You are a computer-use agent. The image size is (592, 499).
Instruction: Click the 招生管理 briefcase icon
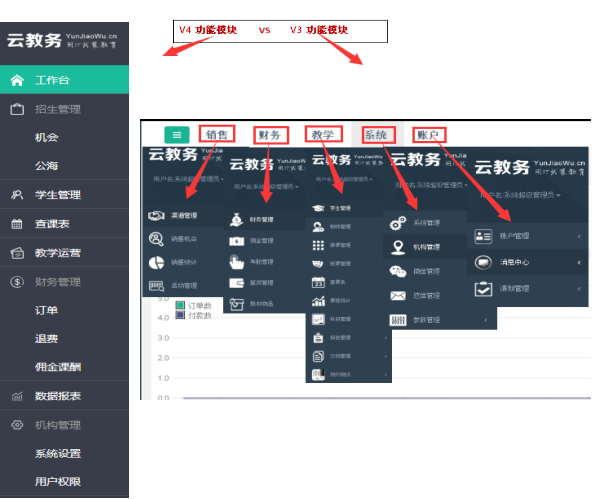(17, 109)
